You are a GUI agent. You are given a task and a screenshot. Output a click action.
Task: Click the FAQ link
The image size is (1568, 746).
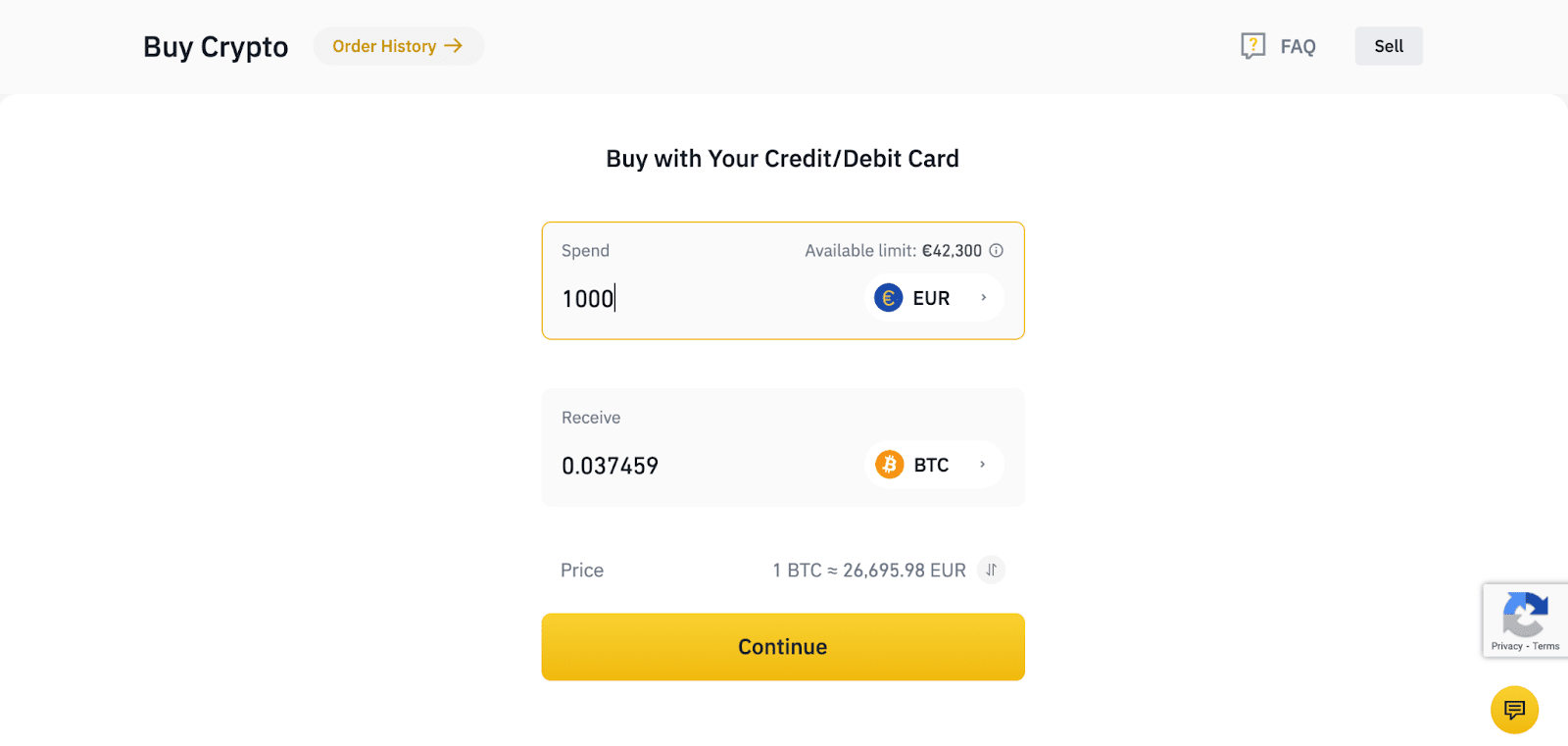[x=1298, y=45]
